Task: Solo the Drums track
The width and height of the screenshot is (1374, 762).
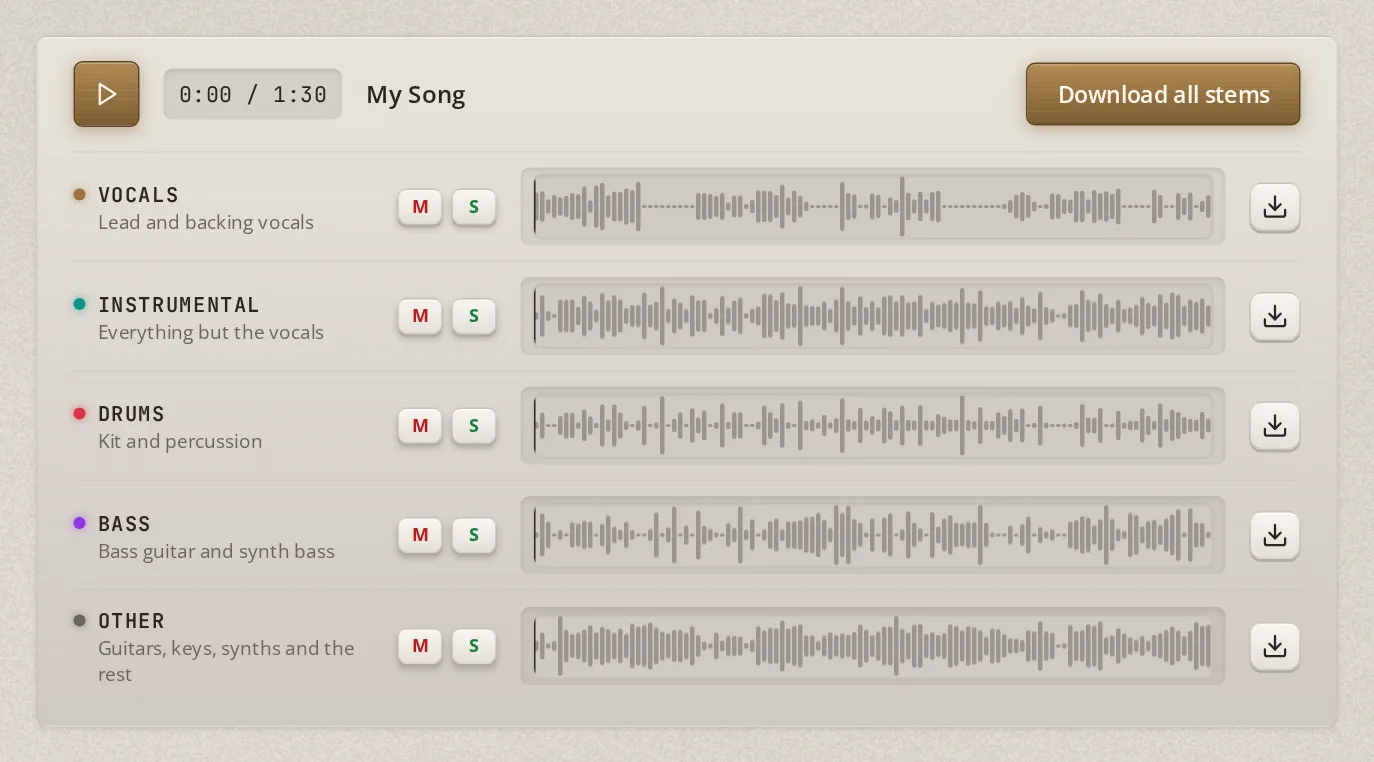Action: point(474,426)
